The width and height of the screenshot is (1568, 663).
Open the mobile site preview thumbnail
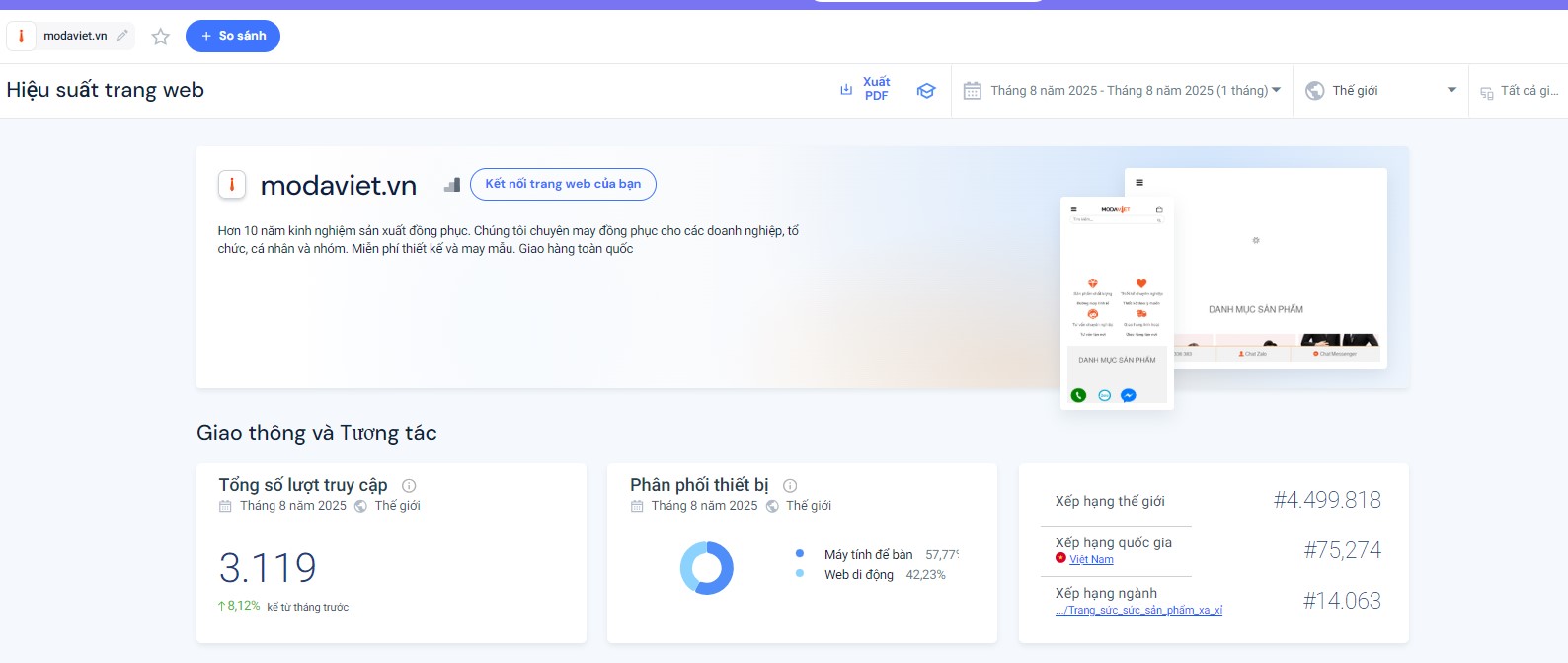click(1117, 303)
